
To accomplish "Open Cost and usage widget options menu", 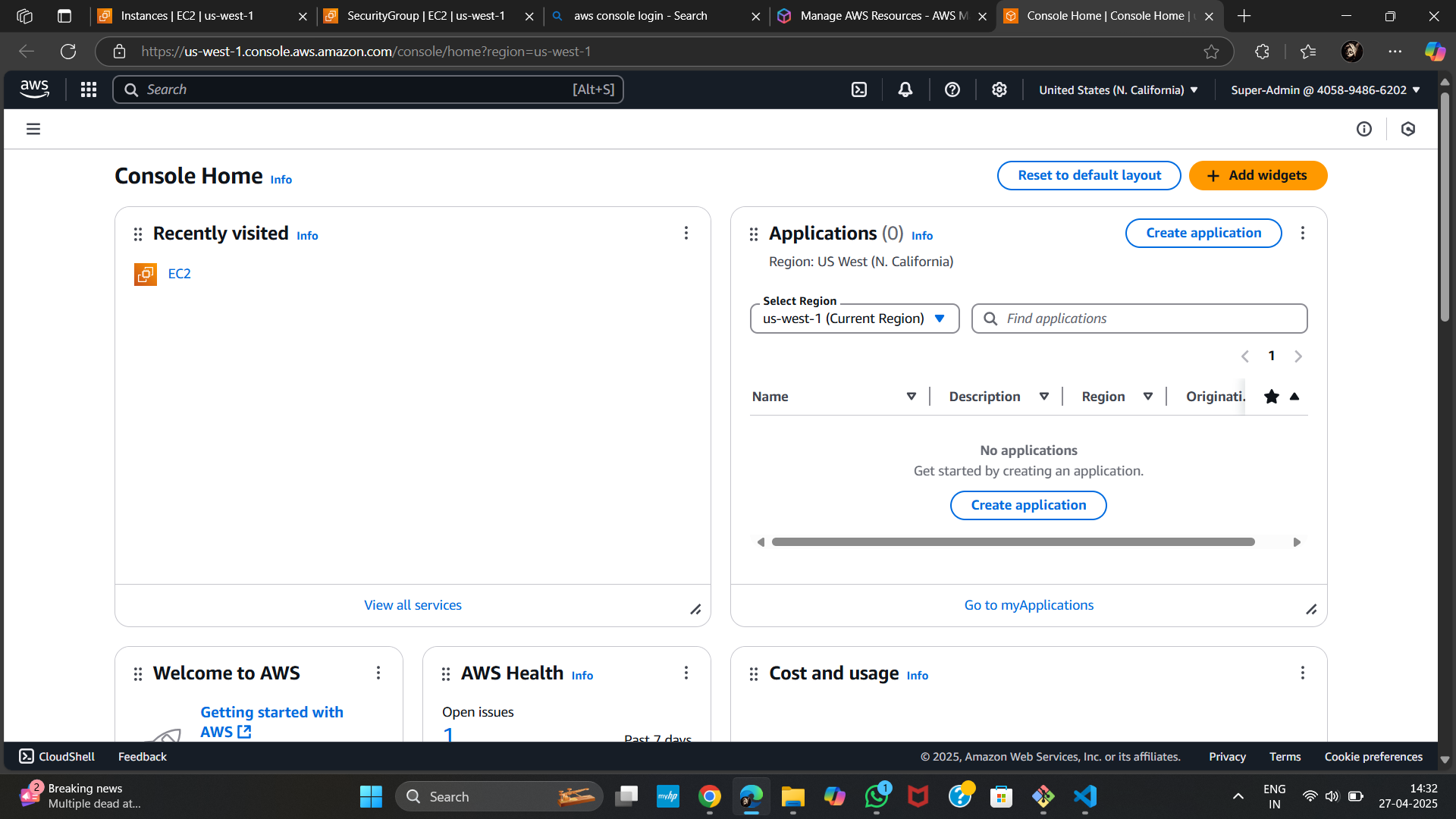I will coord(1303,673).
